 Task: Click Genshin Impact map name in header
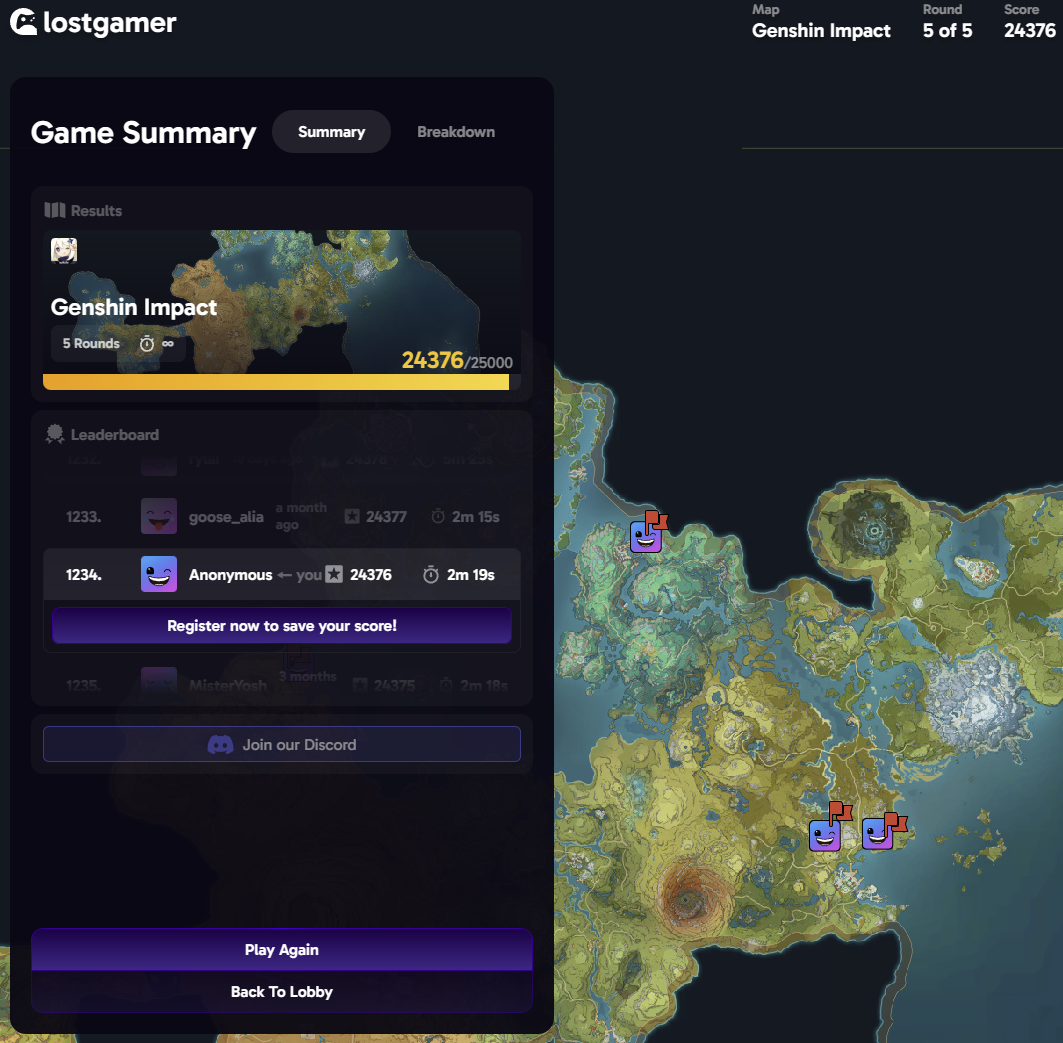821,31
